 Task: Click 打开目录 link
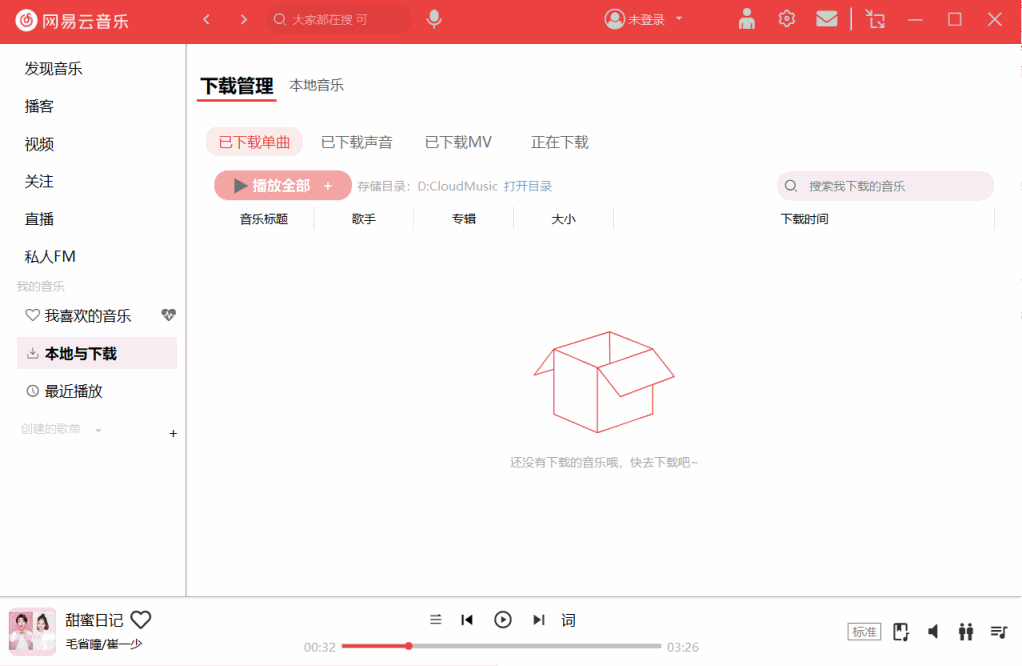[x=528, y=186]
